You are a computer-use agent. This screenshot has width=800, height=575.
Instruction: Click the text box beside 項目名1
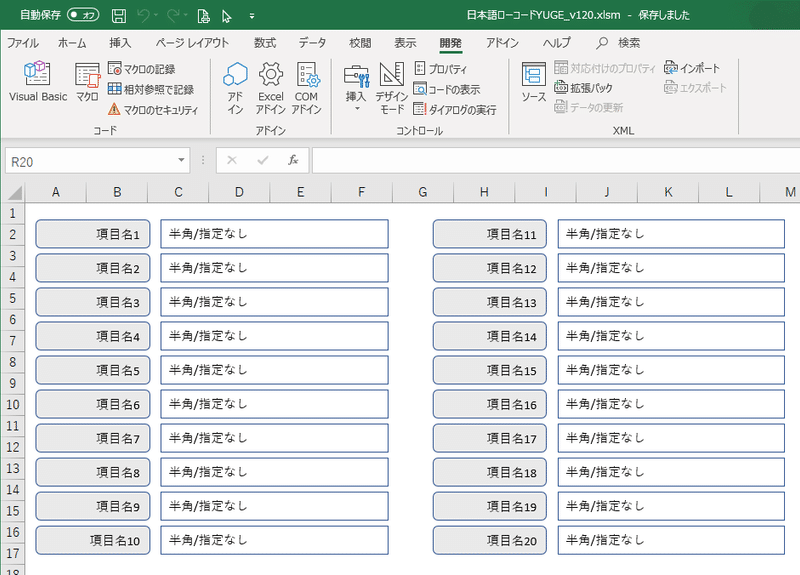click(x=274, y=234)
